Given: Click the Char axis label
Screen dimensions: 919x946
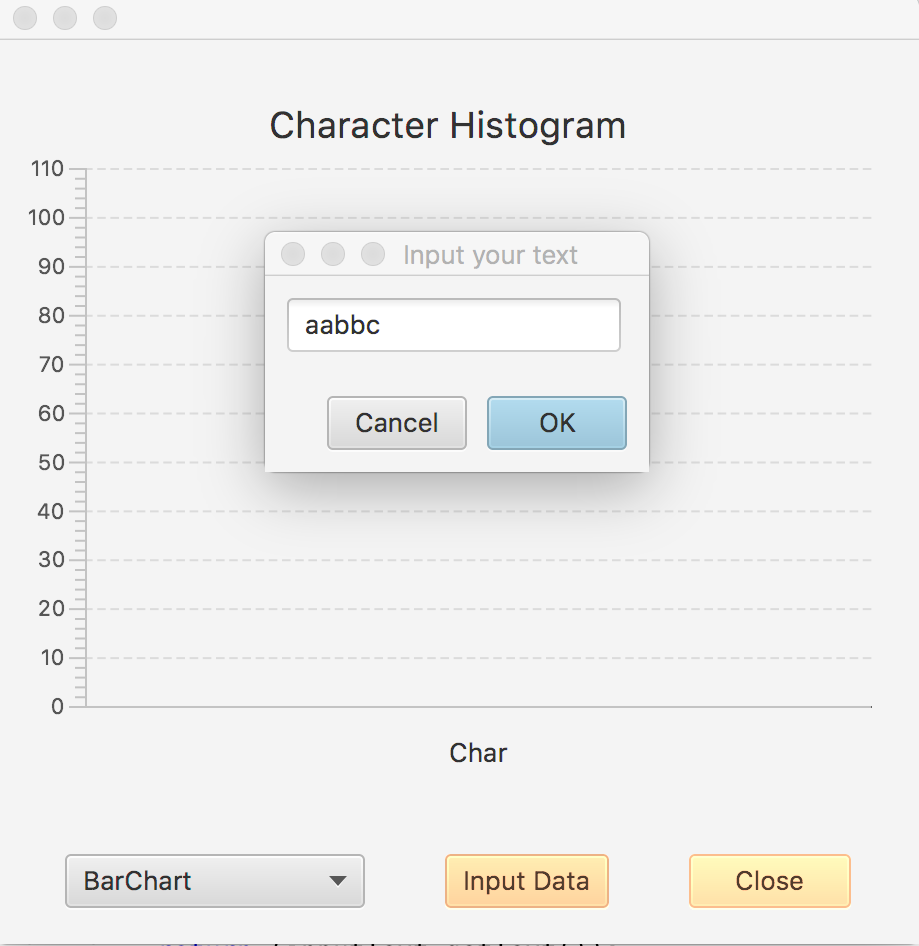Looking at the screenshot, I should coord(477,752).
